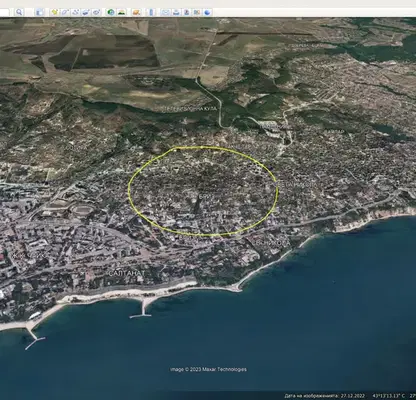
Task: Show historical imagery with the clock icon
Action: 111,12
